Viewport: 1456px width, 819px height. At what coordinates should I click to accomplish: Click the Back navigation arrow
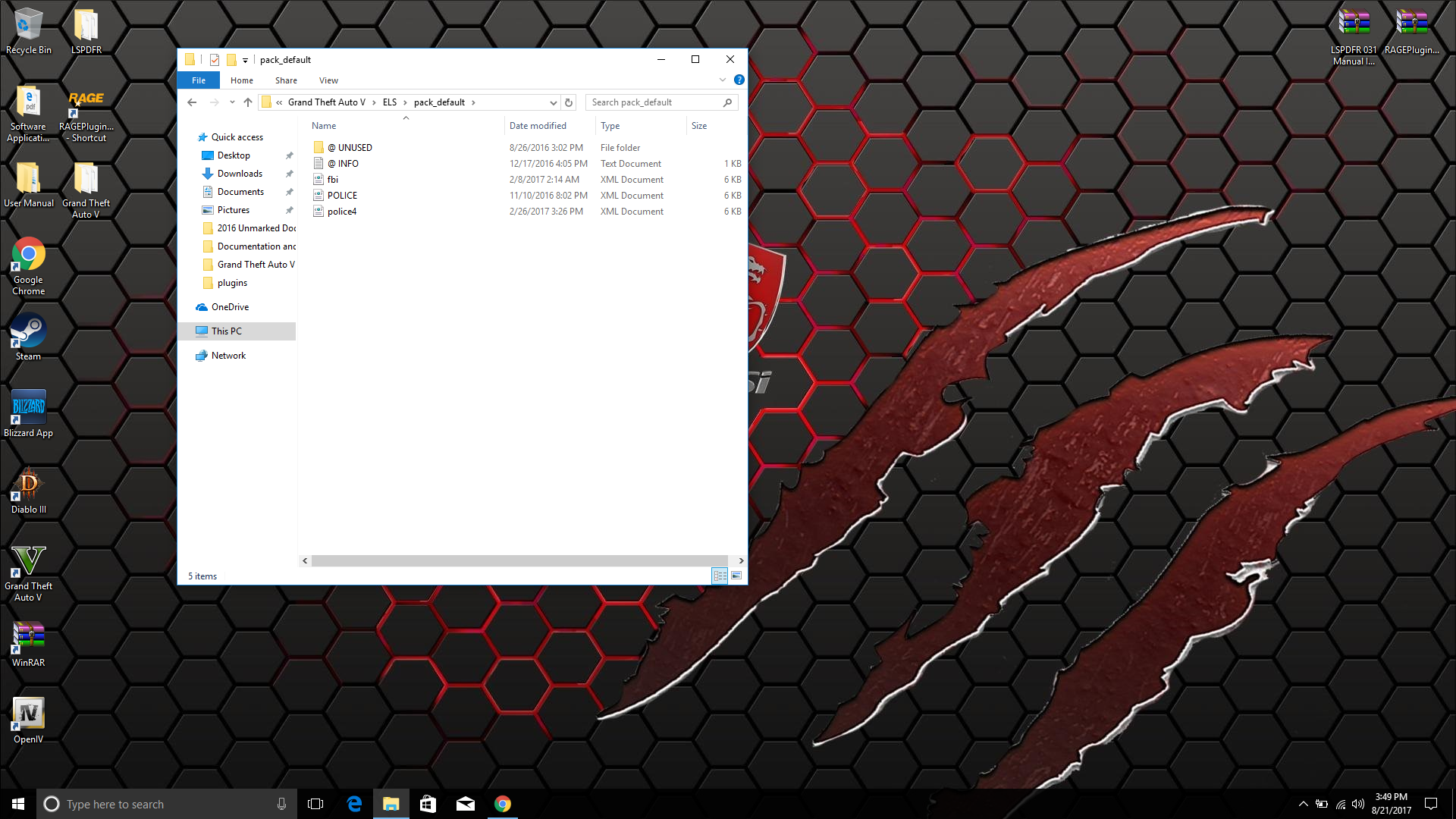192,102
